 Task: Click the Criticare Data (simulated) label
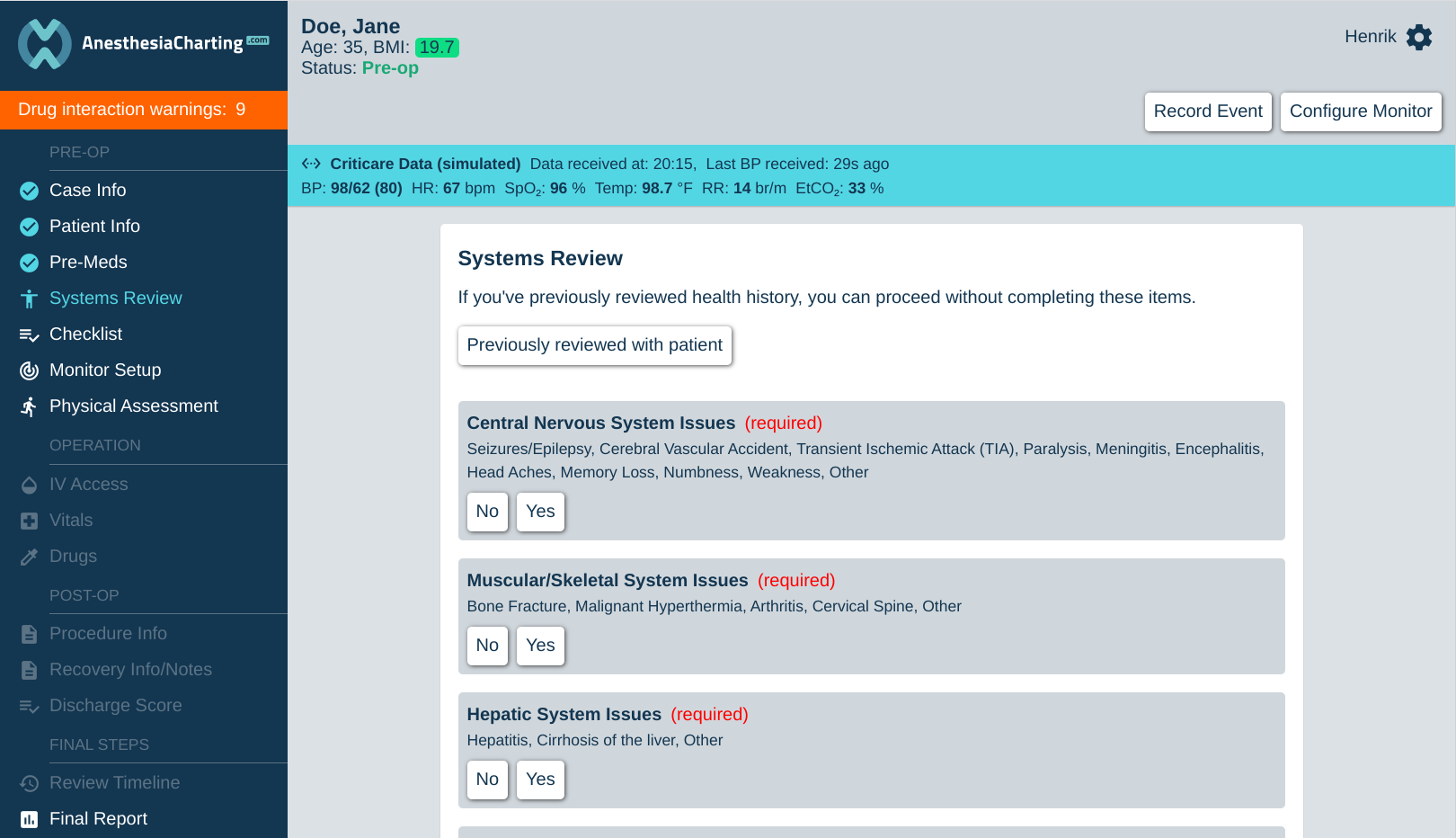(425, 164)
